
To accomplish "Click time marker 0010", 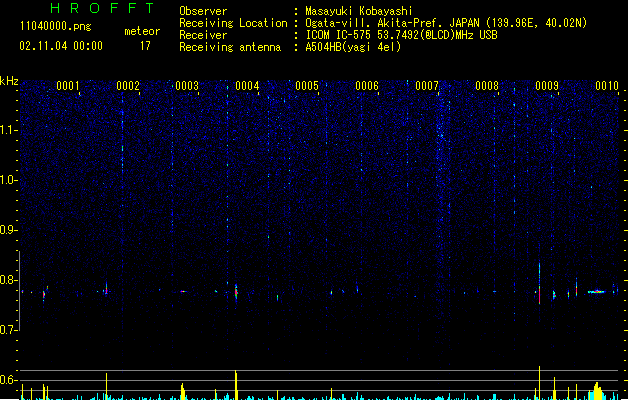I will point(607,86).
